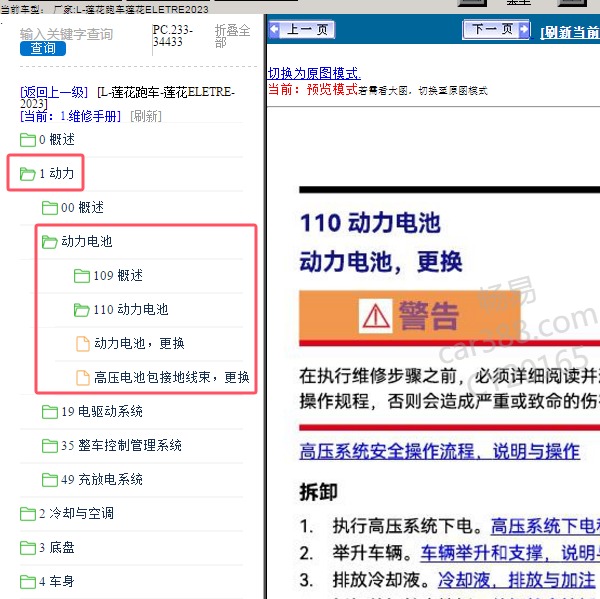The width and height of the screenshot is (600, 599).
Task: Open the 109 概述 folder icon
Action: pyautogui.click(x=82, y=276)
